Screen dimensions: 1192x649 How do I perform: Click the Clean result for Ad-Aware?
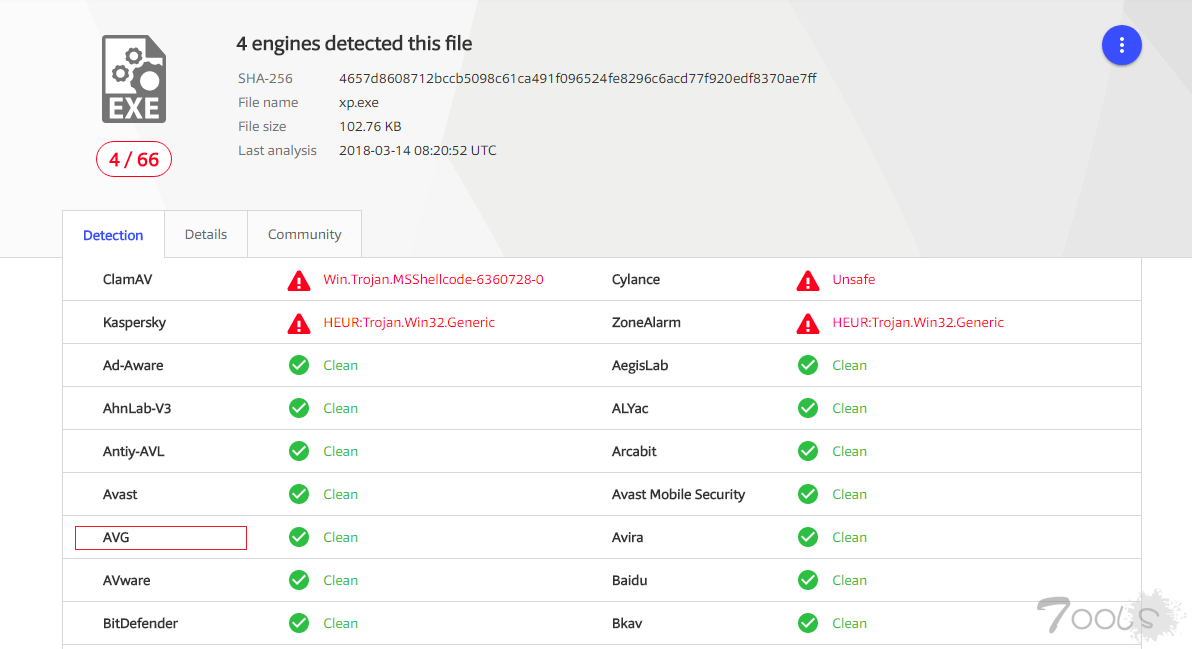point(341,366)
